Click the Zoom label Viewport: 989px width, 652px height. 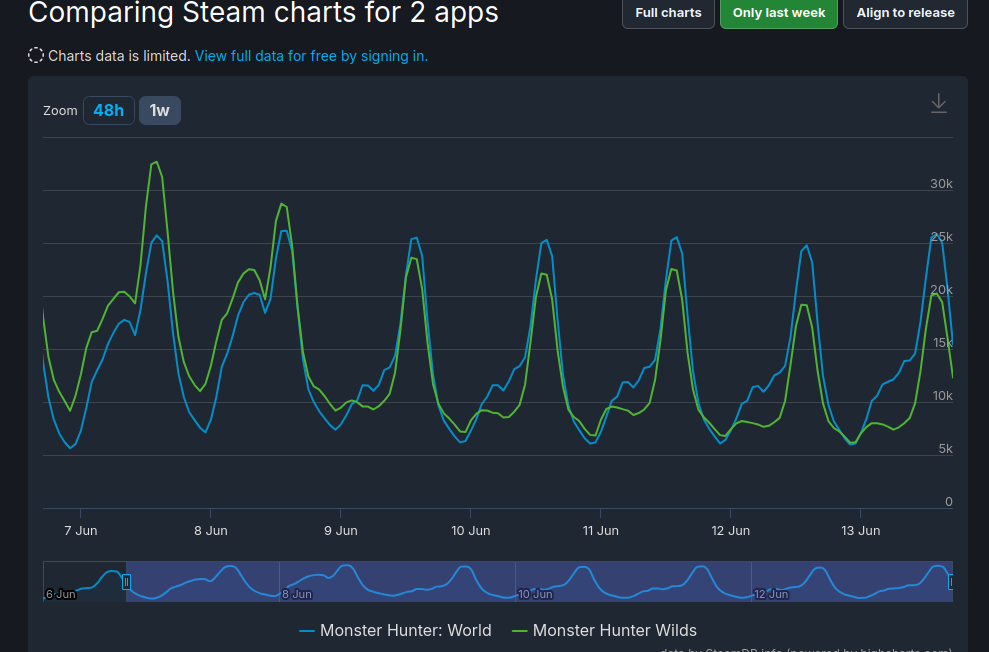[x=60, y=110]
